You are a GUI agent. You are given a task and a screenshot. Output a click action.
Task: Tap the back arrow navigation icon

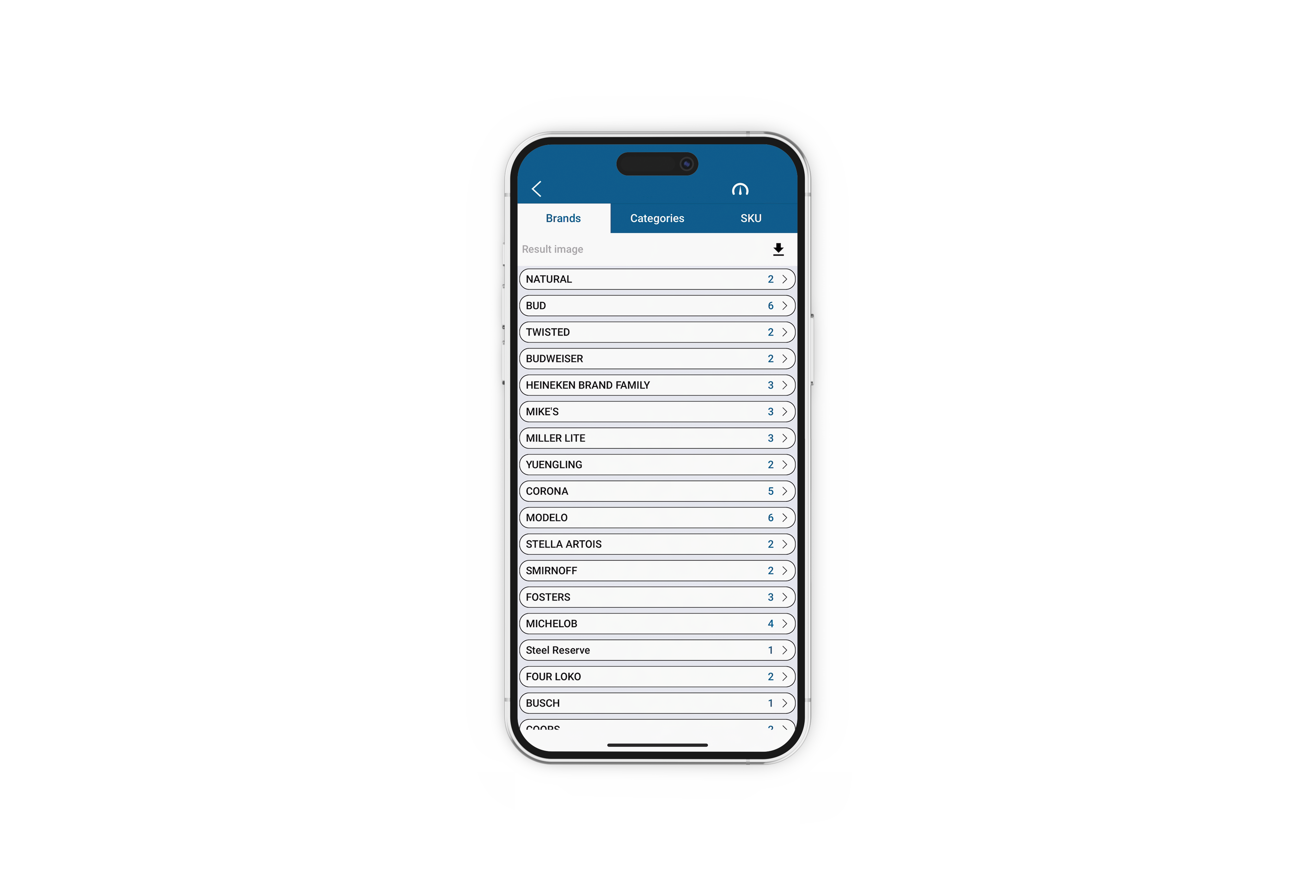(538, 189)
